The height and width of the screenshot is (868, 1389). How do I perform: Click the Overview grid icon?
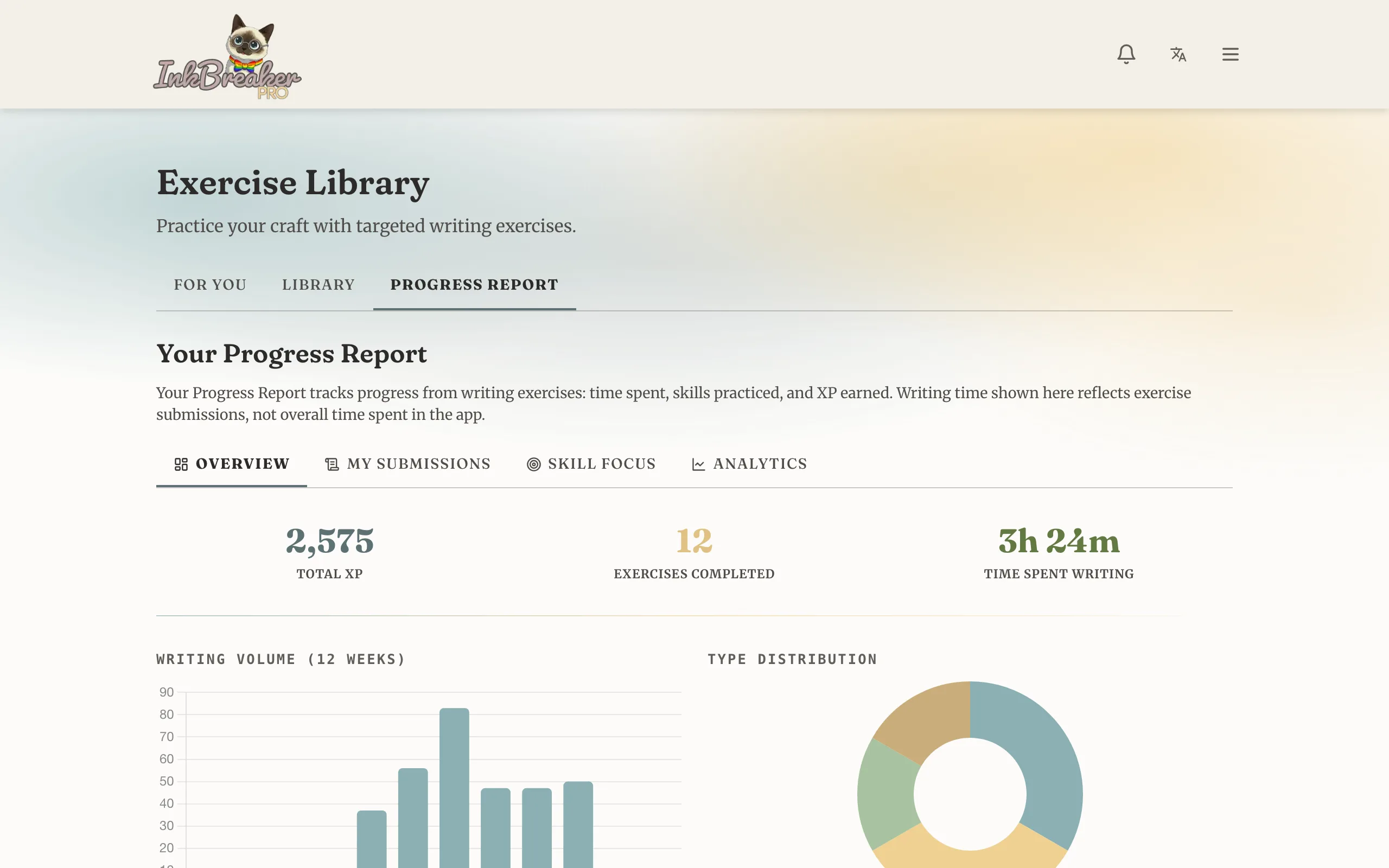pos(181,464)
